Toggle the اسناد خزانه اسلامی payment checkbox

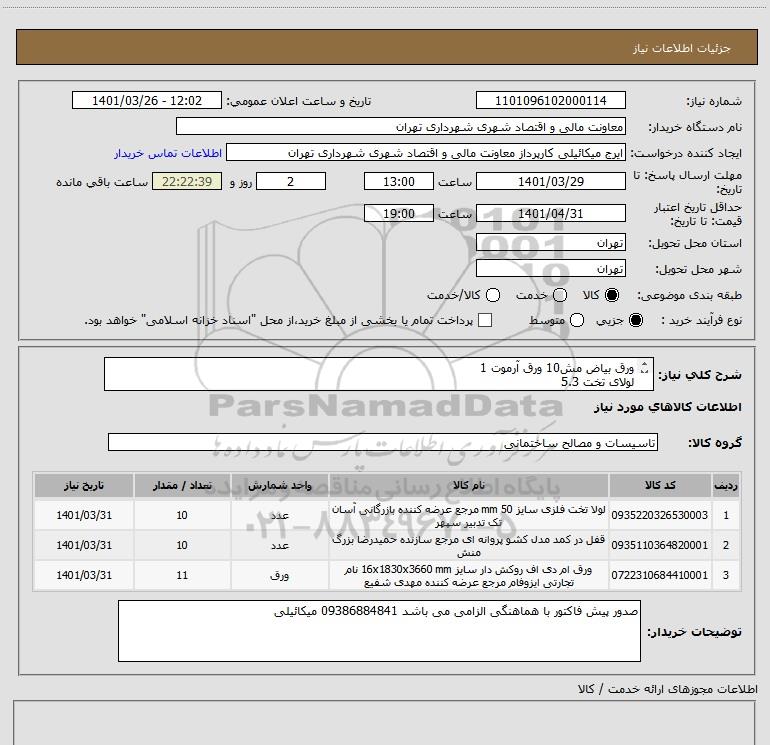(x=485, y=321)
